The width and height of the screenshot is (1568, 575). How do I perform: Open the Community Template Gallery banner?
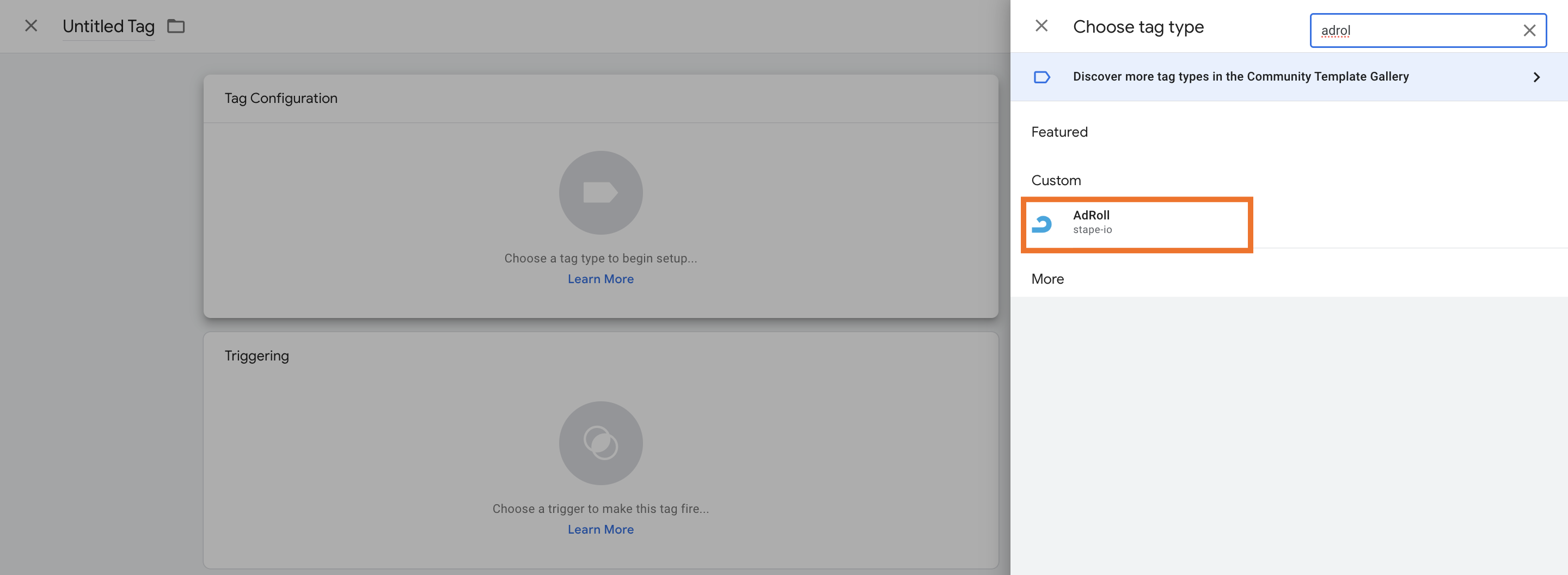point(1289,77)
